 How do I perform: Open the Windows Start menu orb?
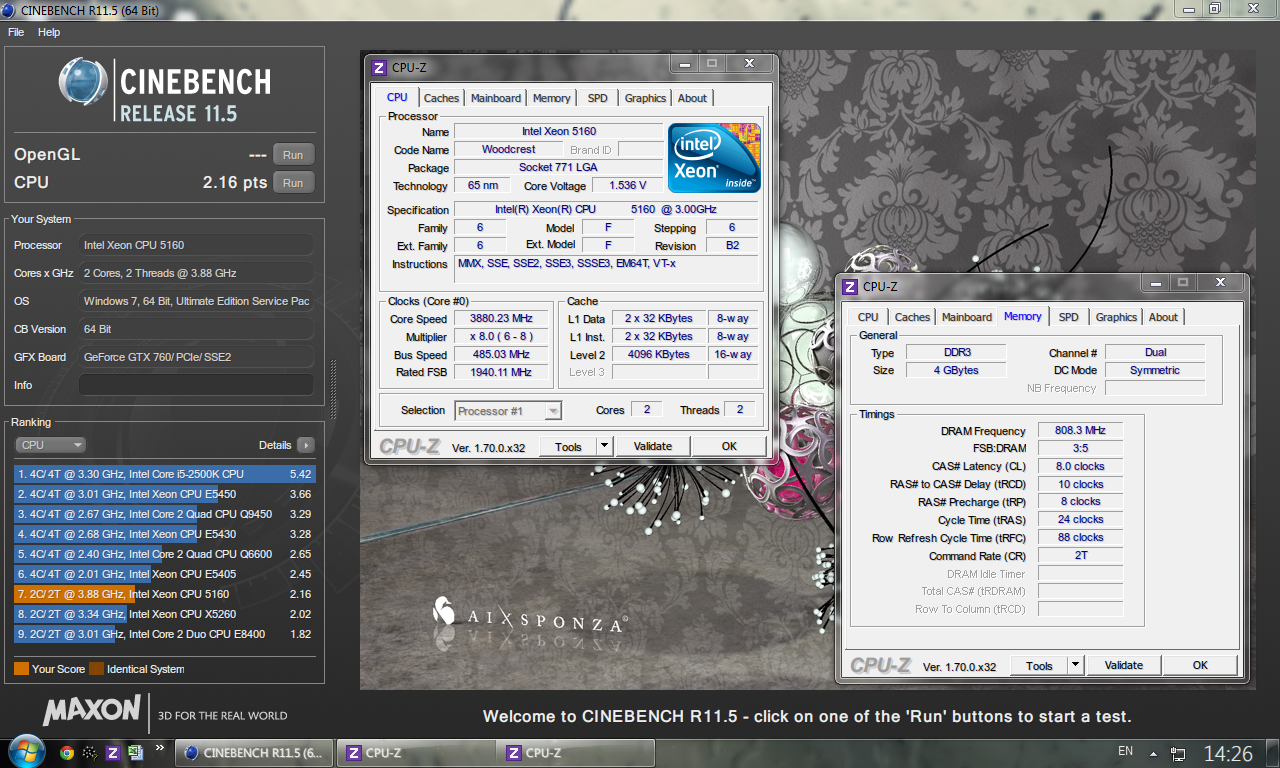(x=26, y=750)
